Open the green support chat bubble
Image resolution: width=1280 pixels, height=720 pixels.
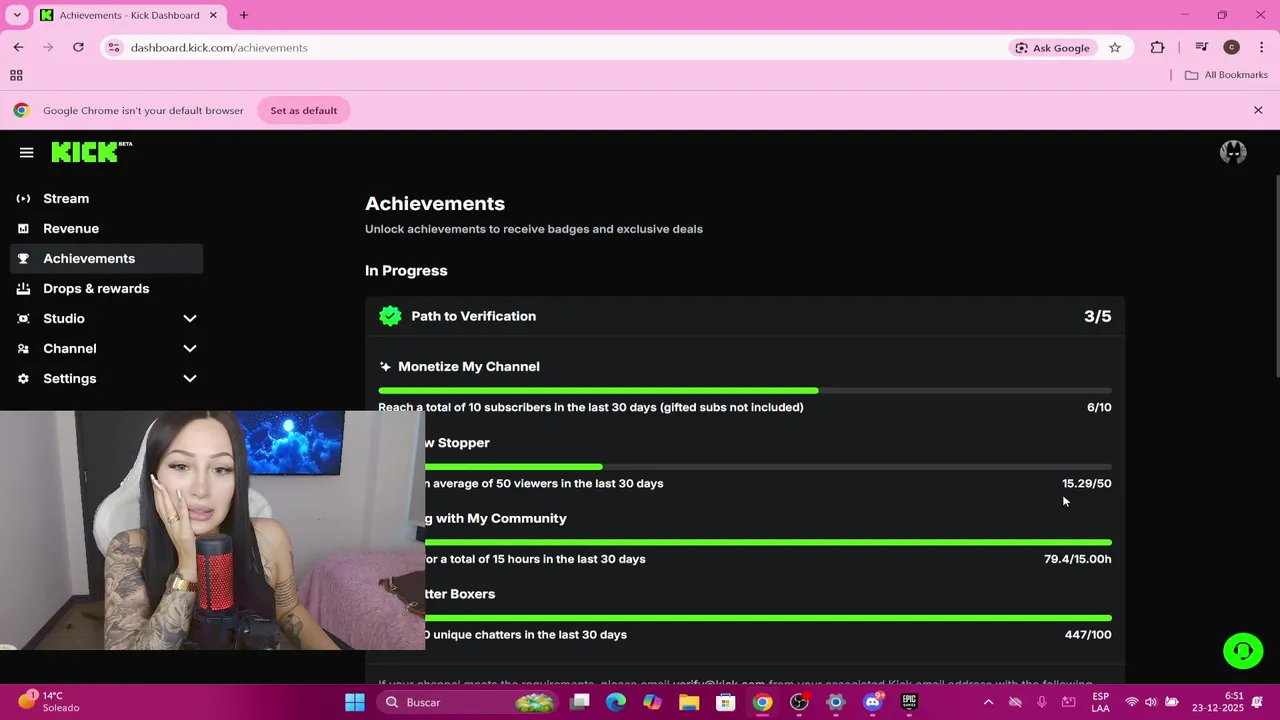(1243, 651)
